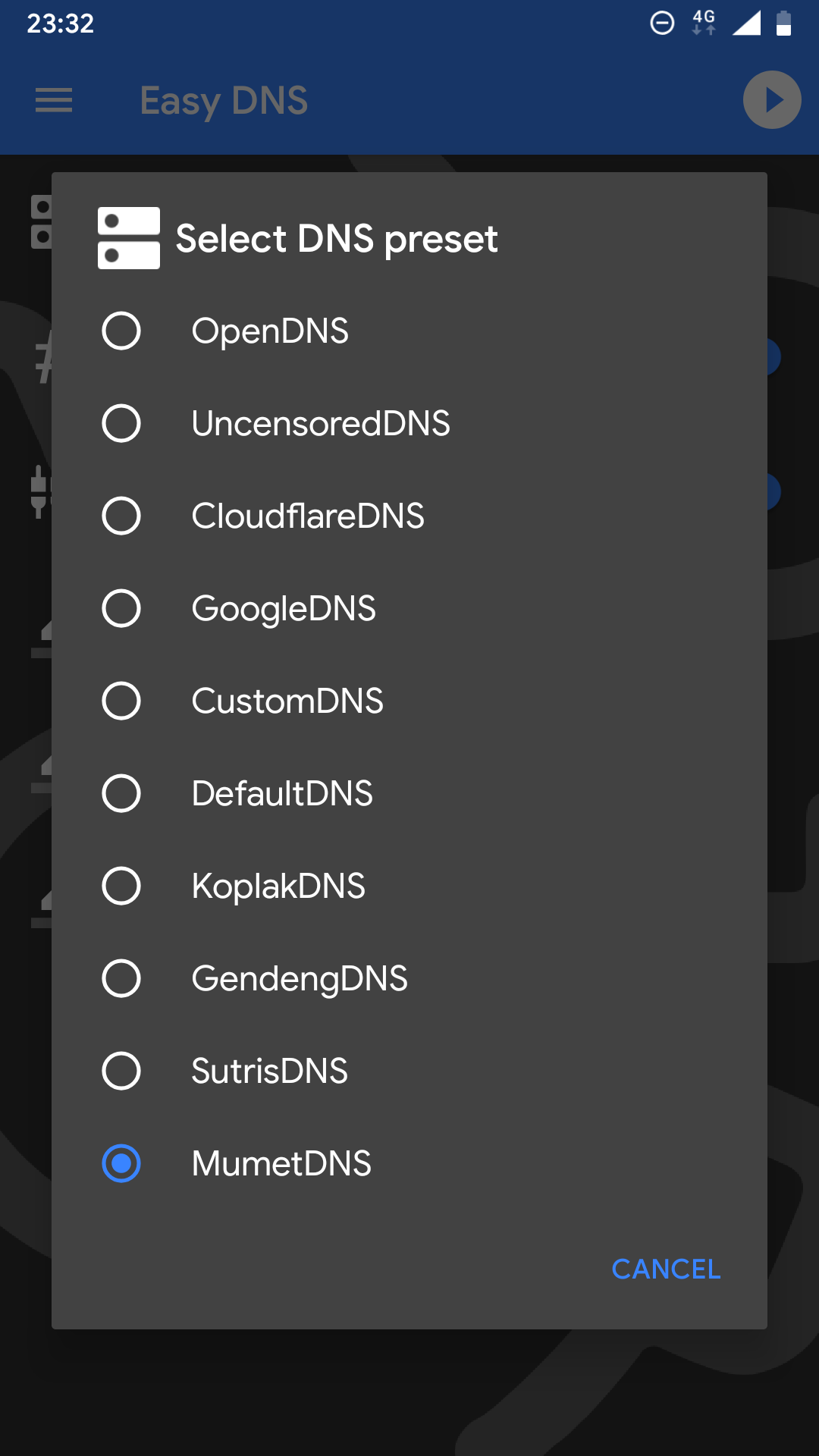Tap the signal strength icon
819x1456 pixels.
(x=747, y=23)
